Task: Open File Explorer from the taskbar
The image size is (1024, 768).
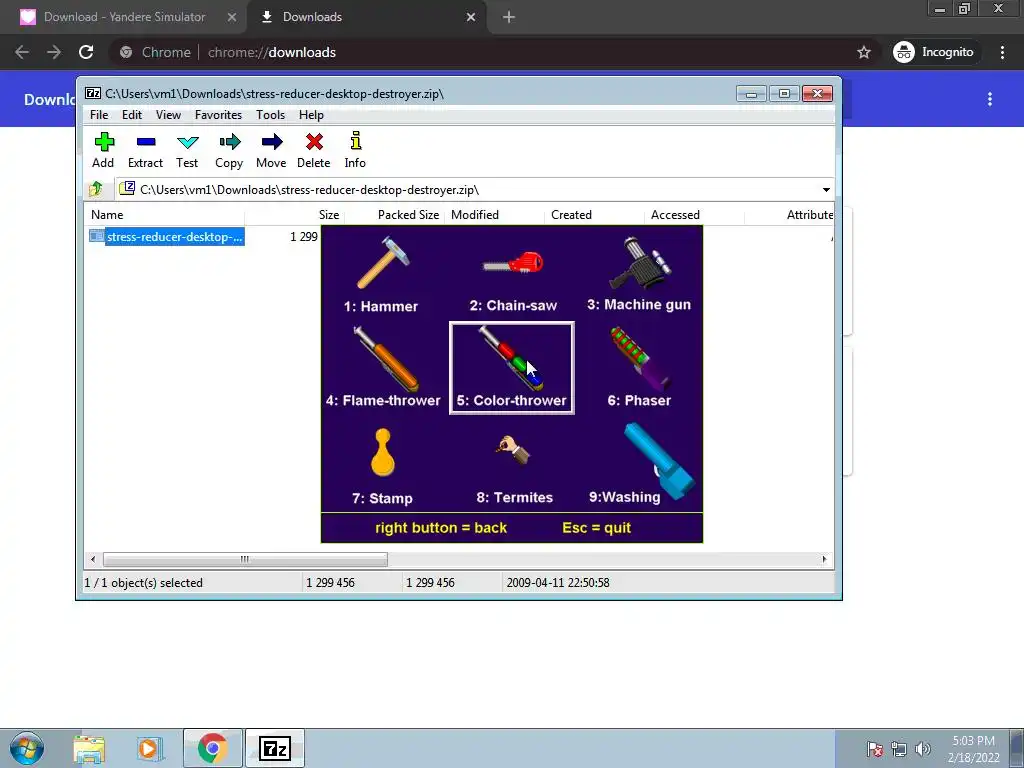Action: 89,748
